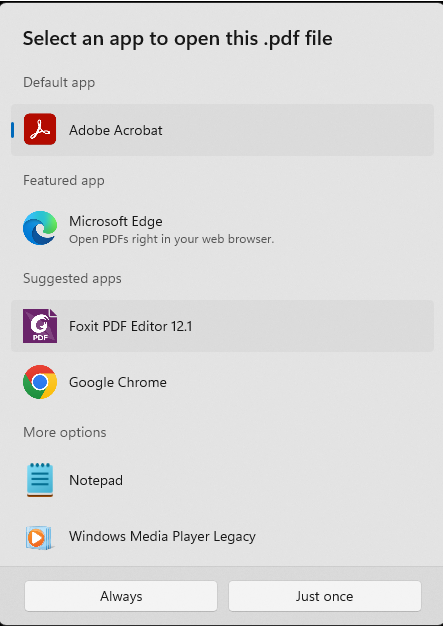Image resolution: width=443 pixels, height=626 pixels.
Task: Click the Google Chrome logo icon
Action: click(40, 382)
